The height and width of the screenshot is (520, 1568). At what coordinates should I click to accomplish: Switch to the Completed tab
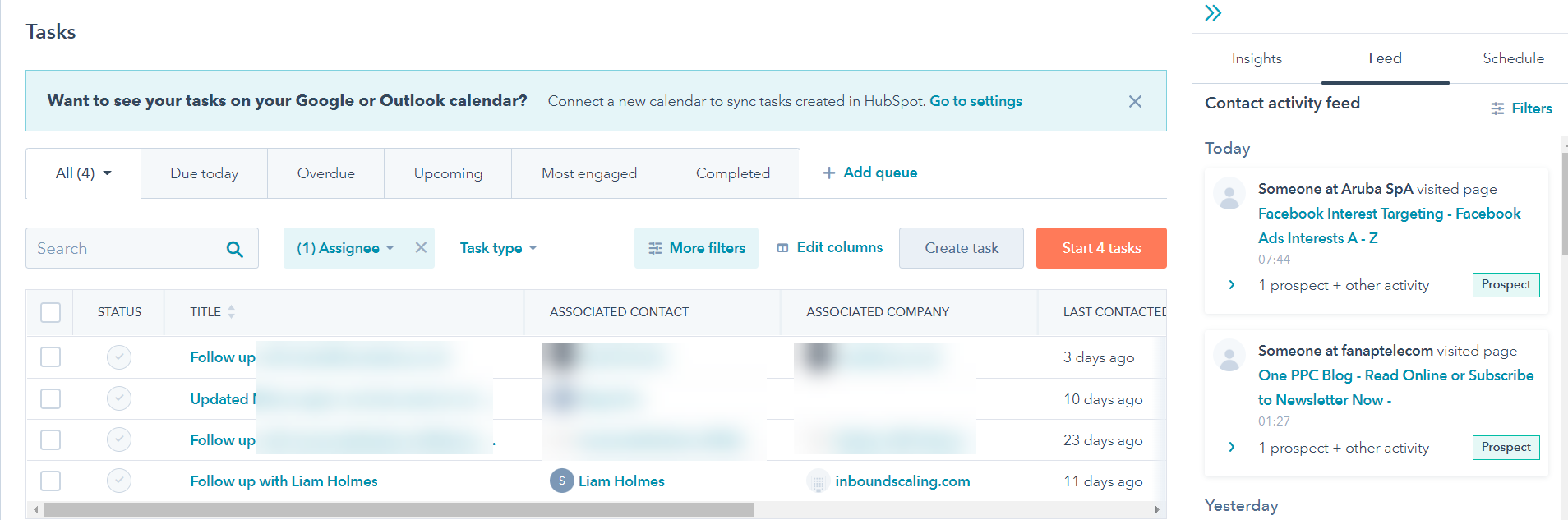[732, 173]
